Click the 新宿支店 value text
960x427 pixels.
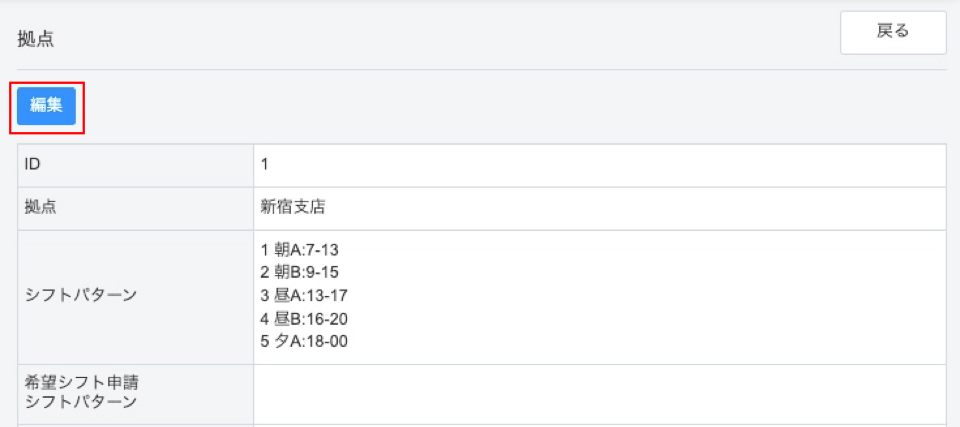[x=293, y=208]
